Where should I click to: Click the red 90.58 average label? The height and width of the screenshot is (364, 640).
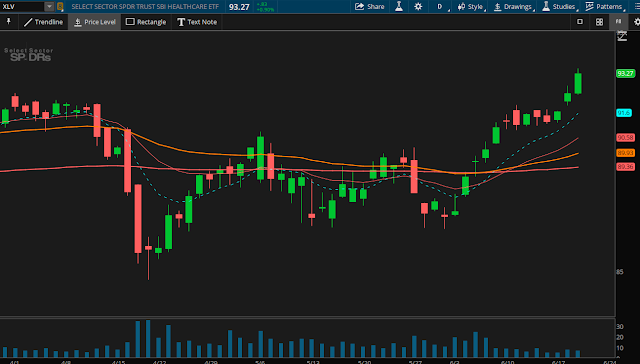(625, 138)
